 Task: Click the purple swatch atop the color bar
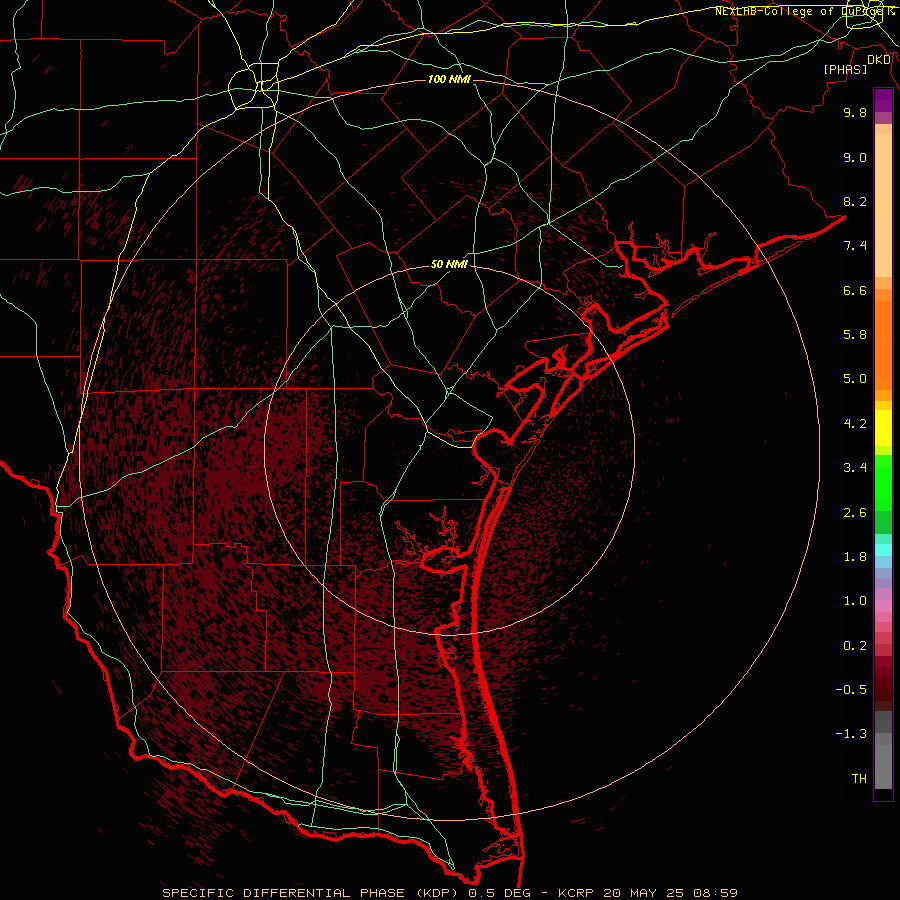(x=883, y=100)
